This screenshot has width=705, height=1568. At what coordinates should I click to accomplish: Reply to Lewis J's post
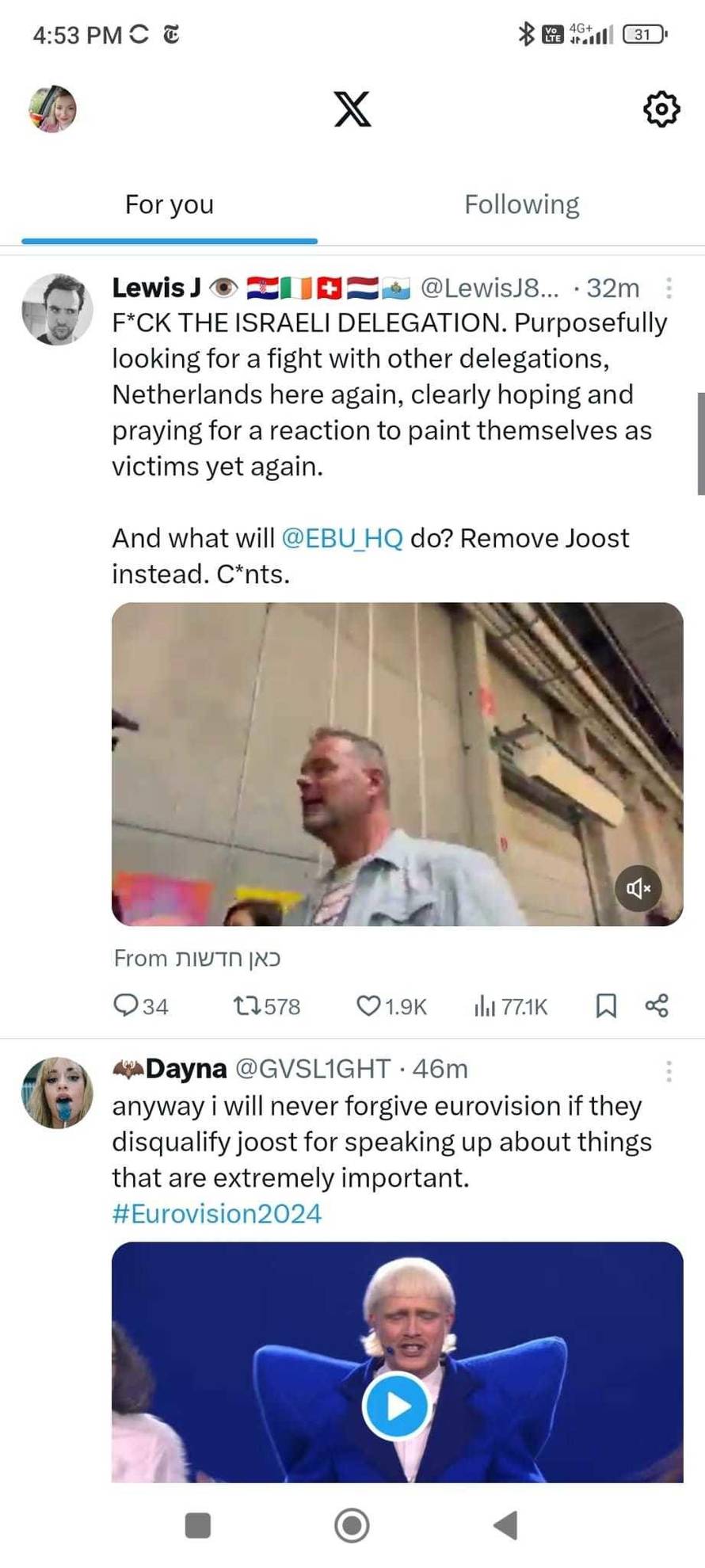tap(127, 1005)
